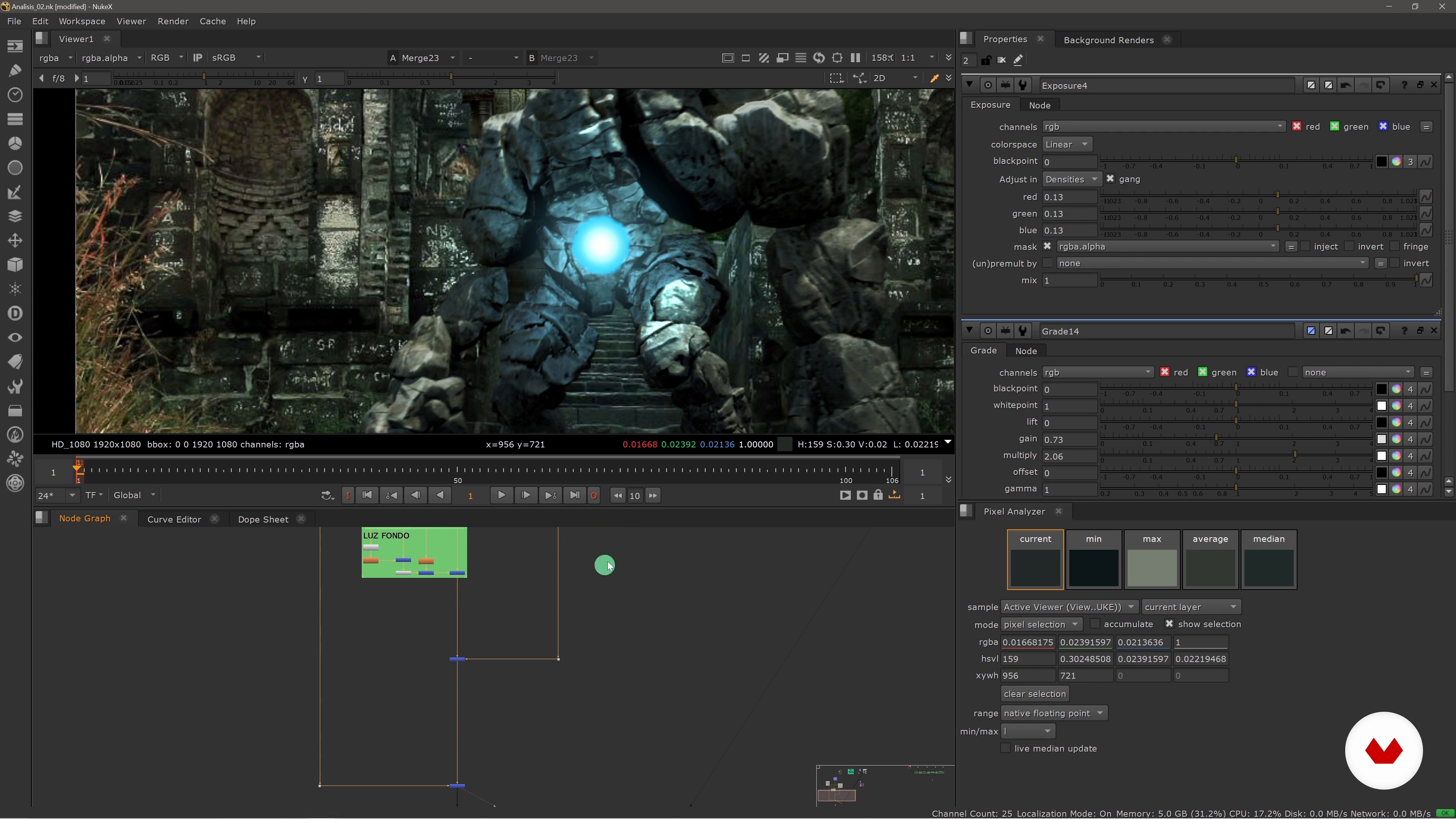Click the Exposure4 mix slider
This screenshot has height=819, width=1456.
1259,280
